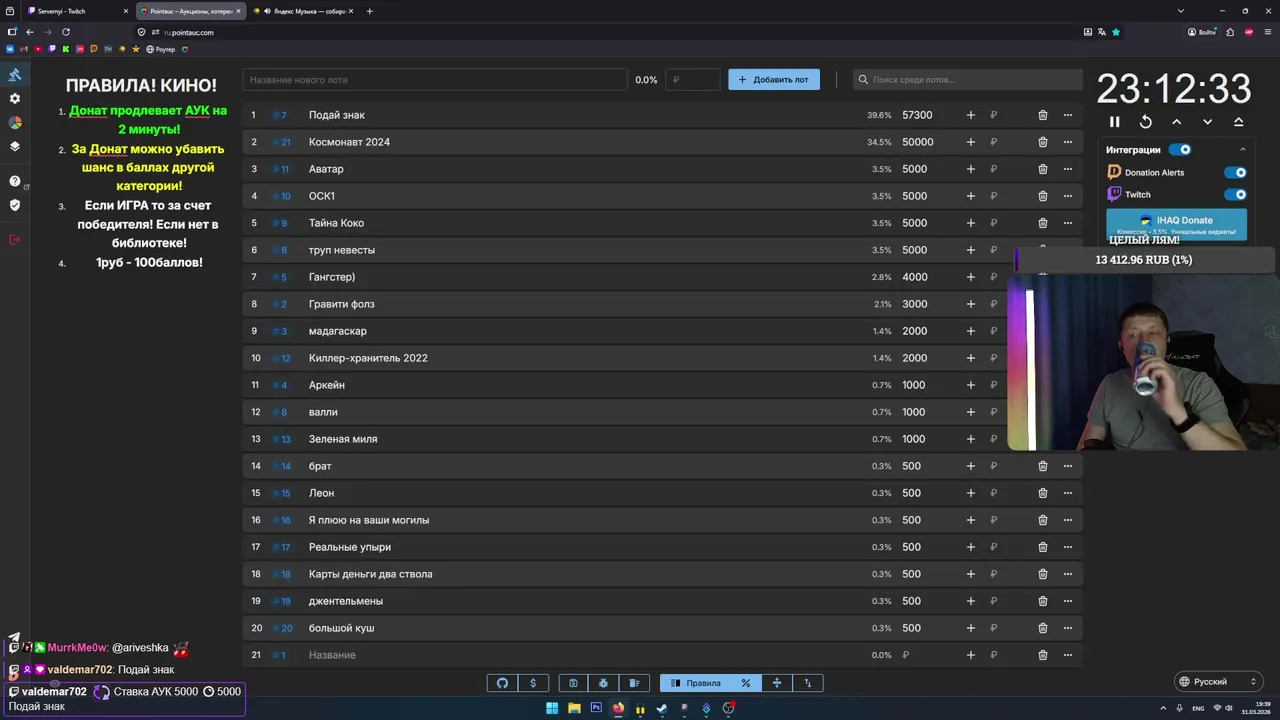Image resolution: width=1280 pixels, height=720 pixels.
Task: Open more options for большой куш
Action: coord(1068,628)
